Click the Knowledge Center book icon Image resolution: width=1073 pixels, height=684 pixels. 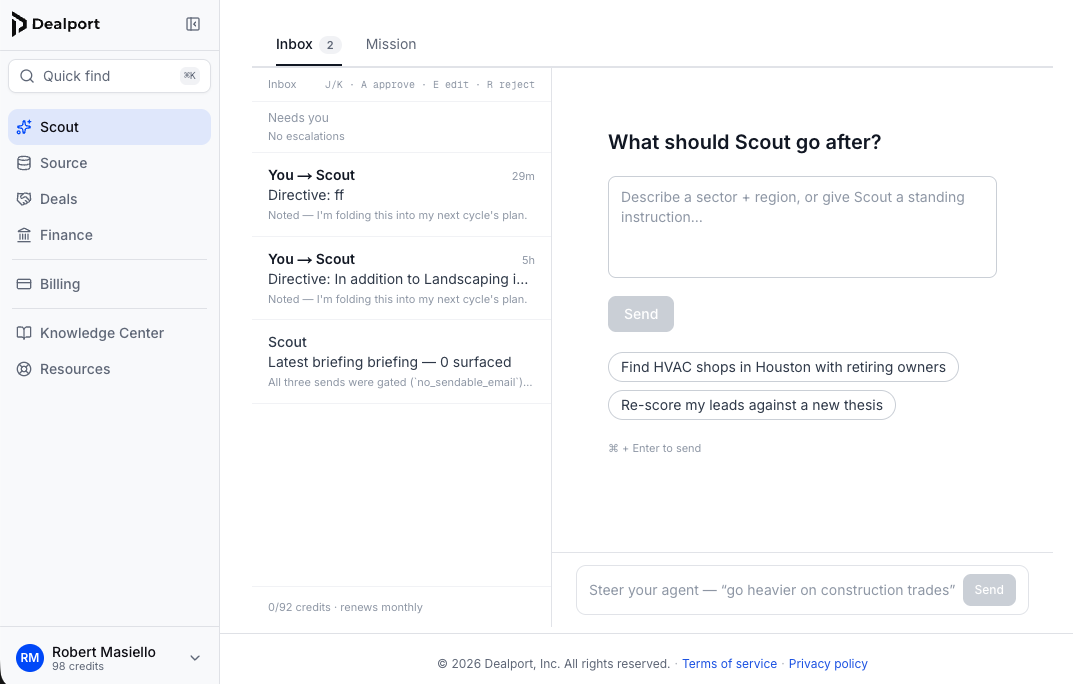tap(24, 333)
